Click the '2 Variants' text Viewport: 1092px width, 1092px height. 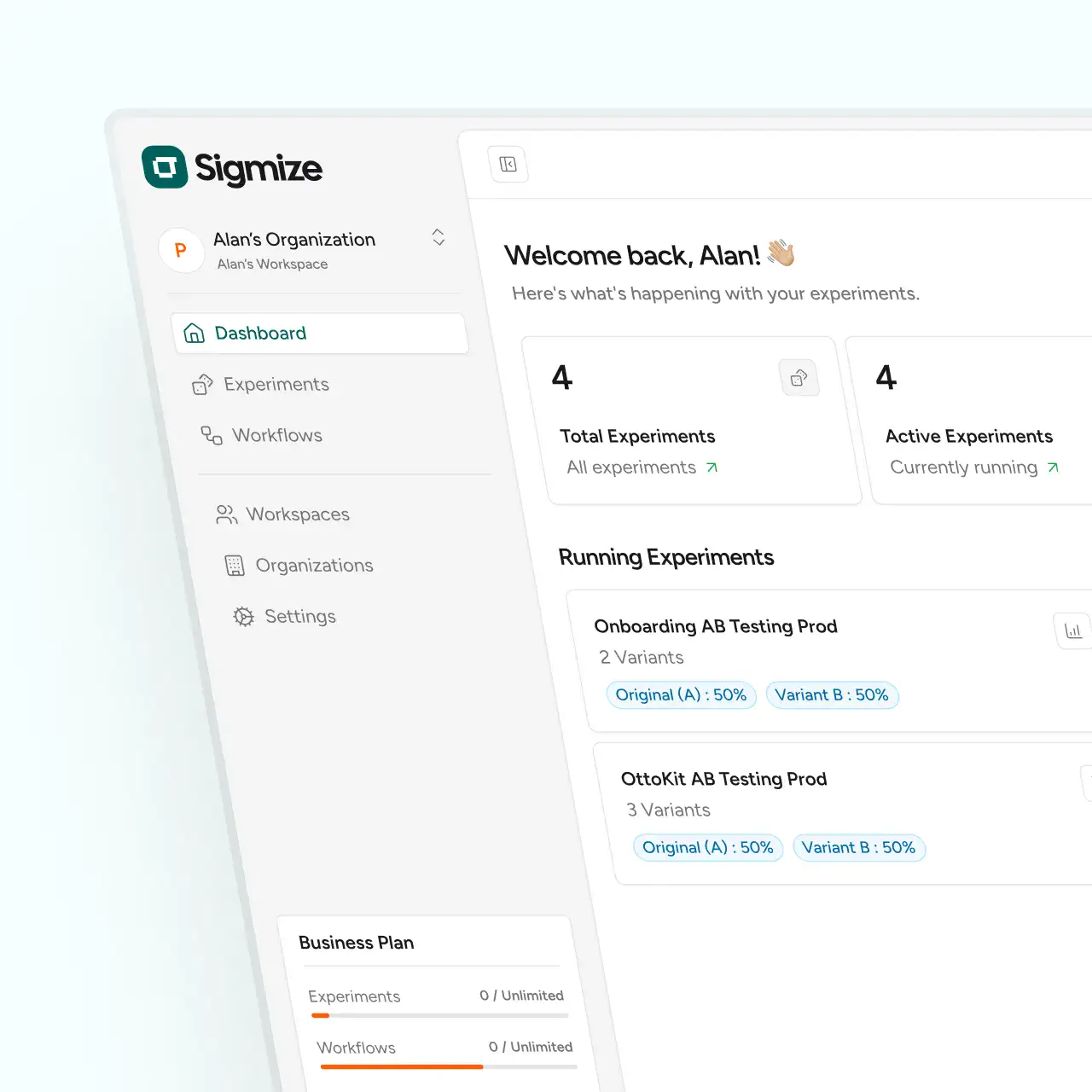click(x=642, y=658)
